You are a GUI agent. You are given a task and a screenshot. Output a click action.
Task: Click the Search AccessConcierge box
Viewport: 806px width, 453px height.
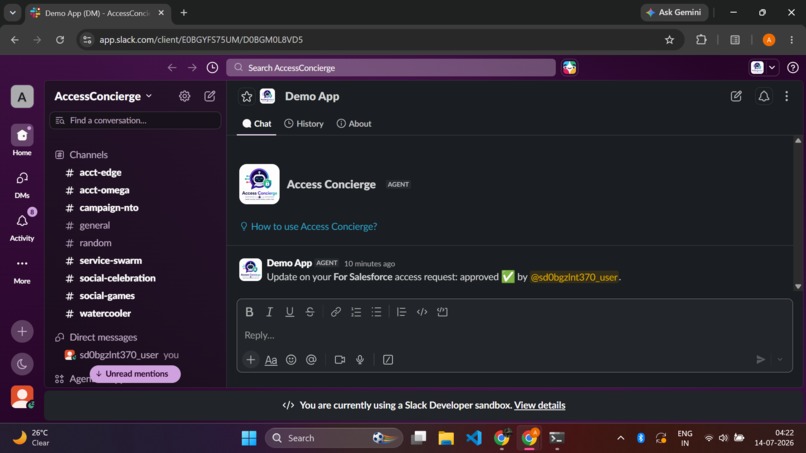tap(391, 67)
